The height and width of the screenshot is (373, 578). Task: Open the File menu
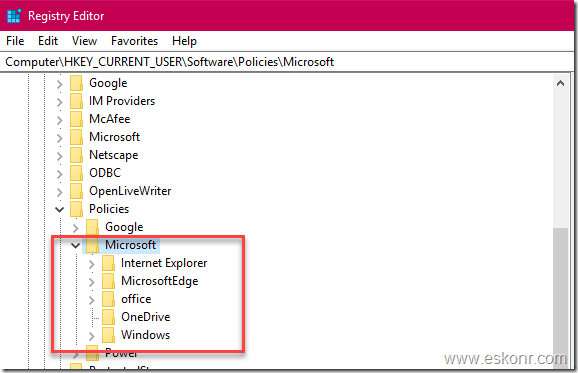[x=15, y=41]
